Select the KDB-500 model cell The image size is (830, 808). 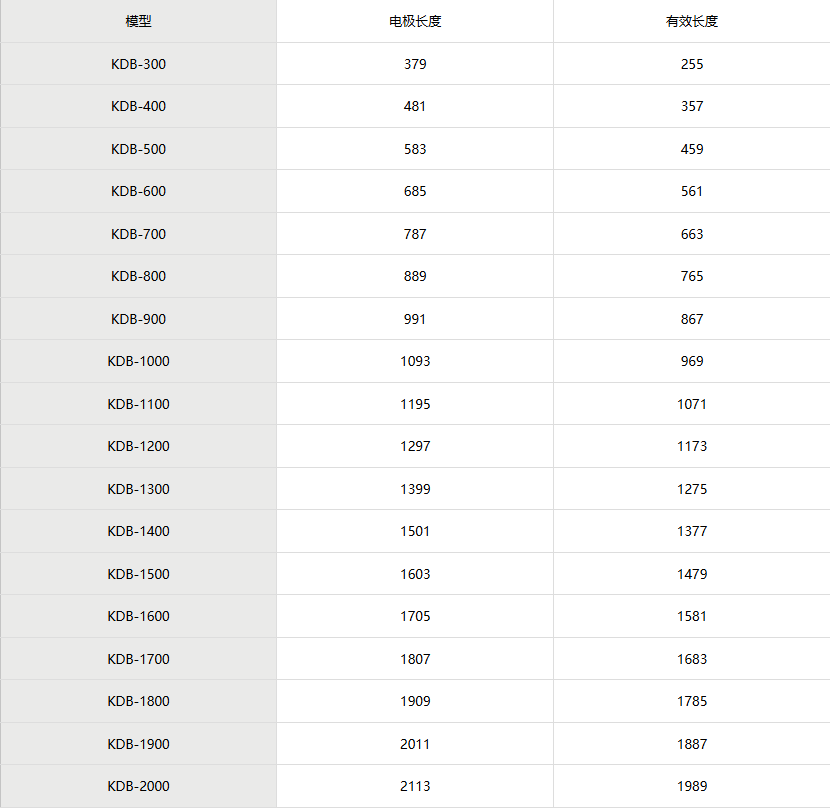(x=139, y=149)
